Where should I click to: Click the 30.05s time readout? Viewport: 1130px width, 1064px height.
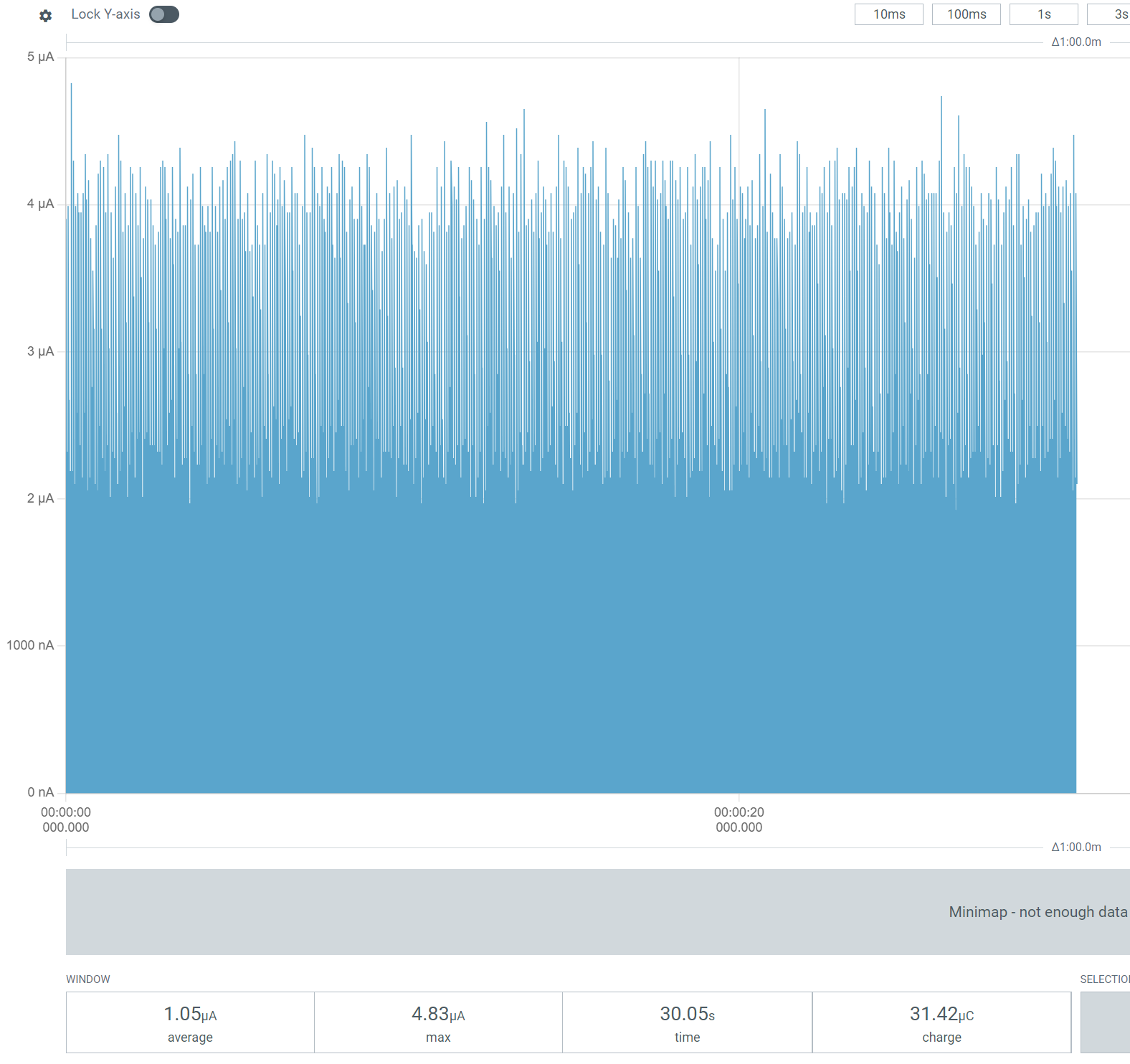pos(687,1022)
